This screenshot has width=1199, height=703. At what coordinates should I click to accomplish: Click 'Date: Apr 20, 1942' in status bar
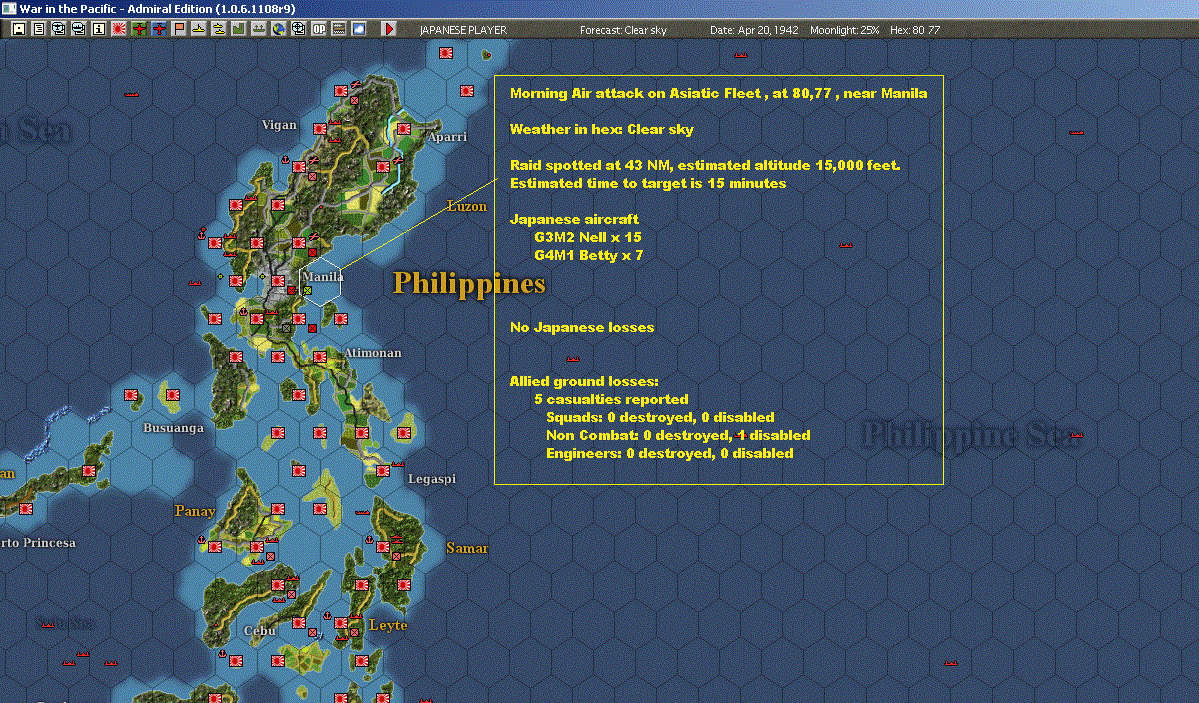pyautogui.click(x=754, y=30)
